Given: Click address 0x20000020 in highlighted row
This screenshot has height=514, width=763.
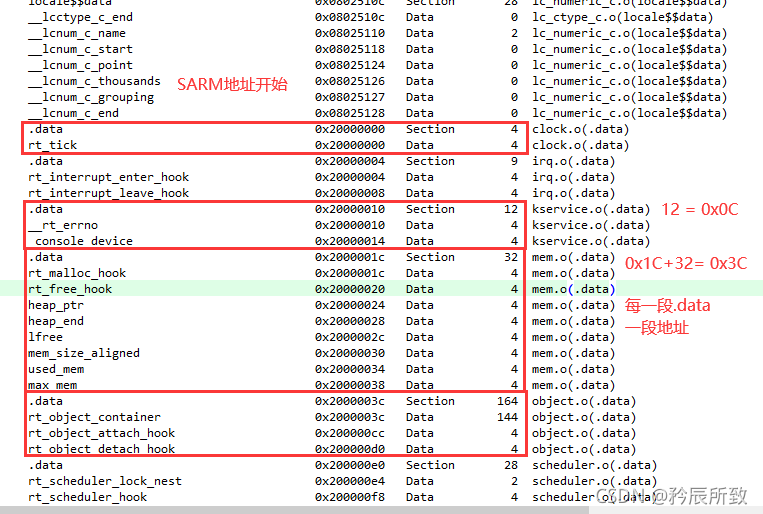Looking at the screenshot, I should [x=350, y=289].
